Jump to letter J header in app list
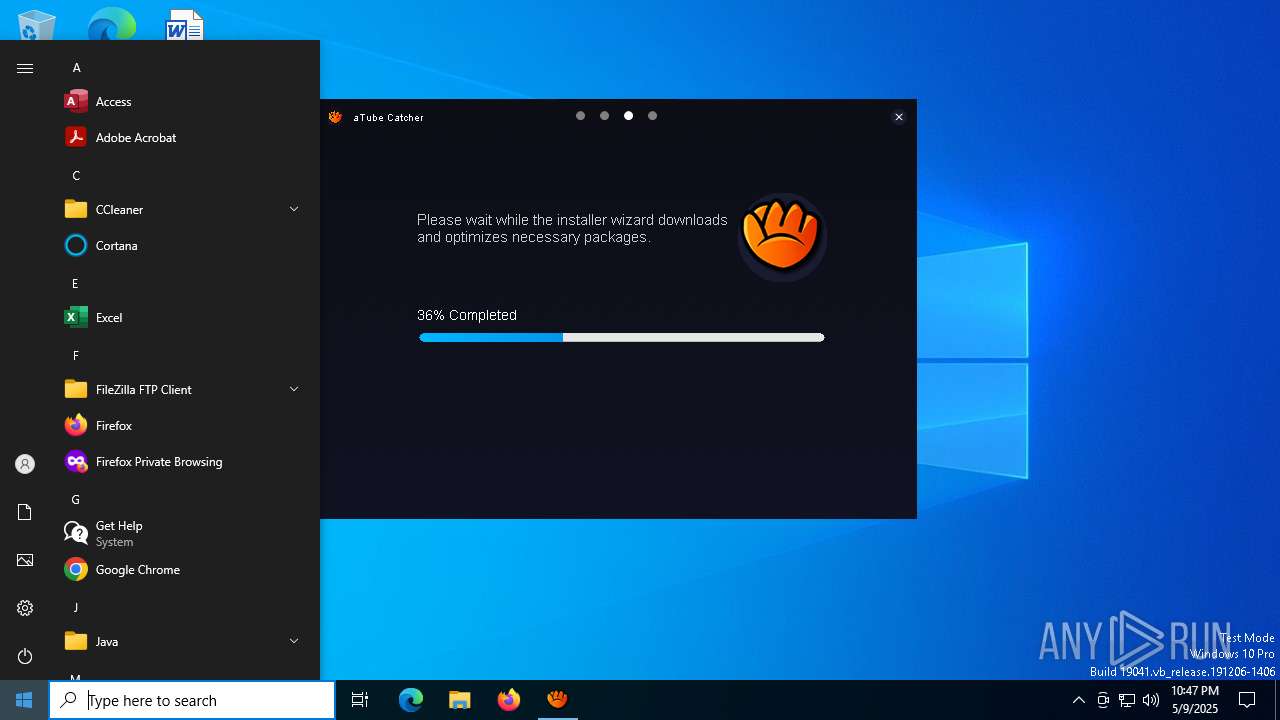 75,608
